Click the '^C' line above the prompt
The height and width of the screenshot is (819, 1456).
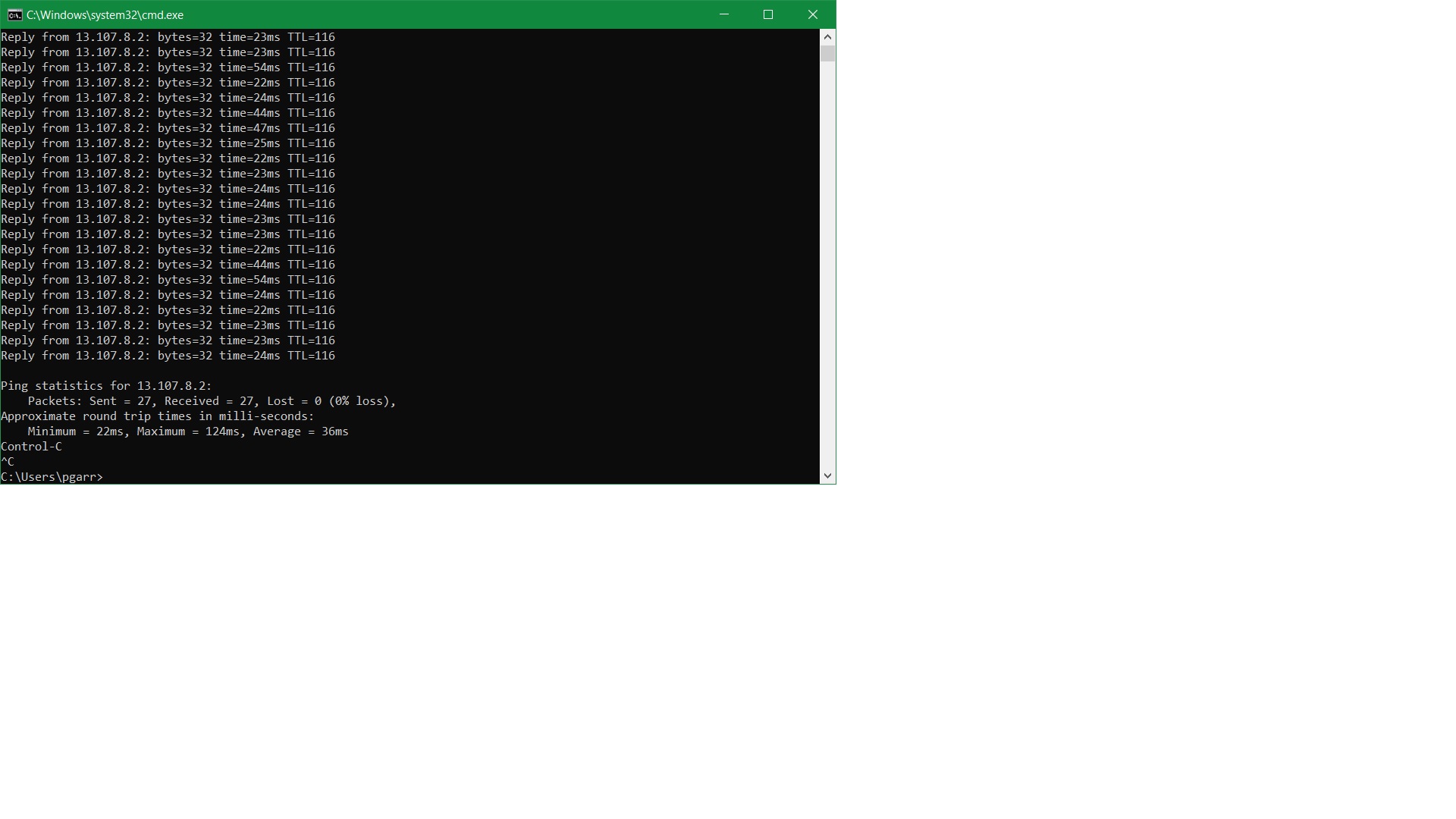[8, 462]
